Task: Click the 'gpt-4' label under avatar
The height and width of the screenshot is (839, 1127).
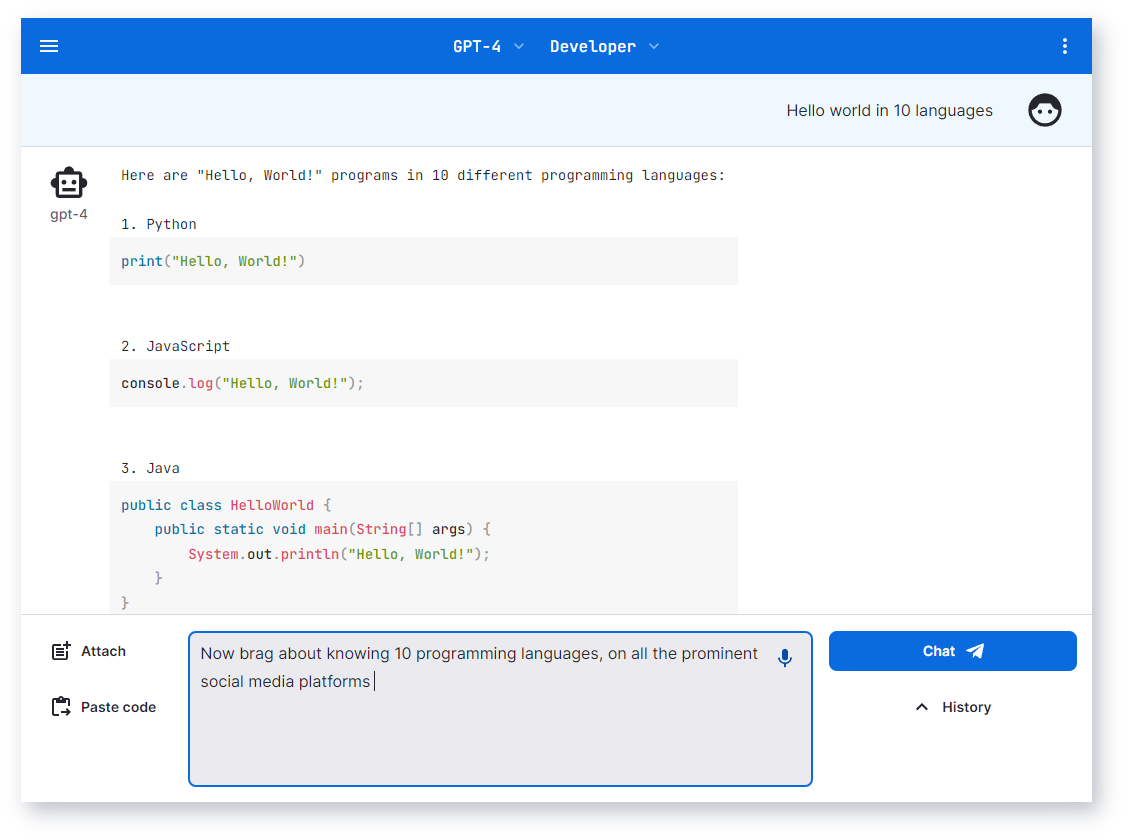Action: 69,214
